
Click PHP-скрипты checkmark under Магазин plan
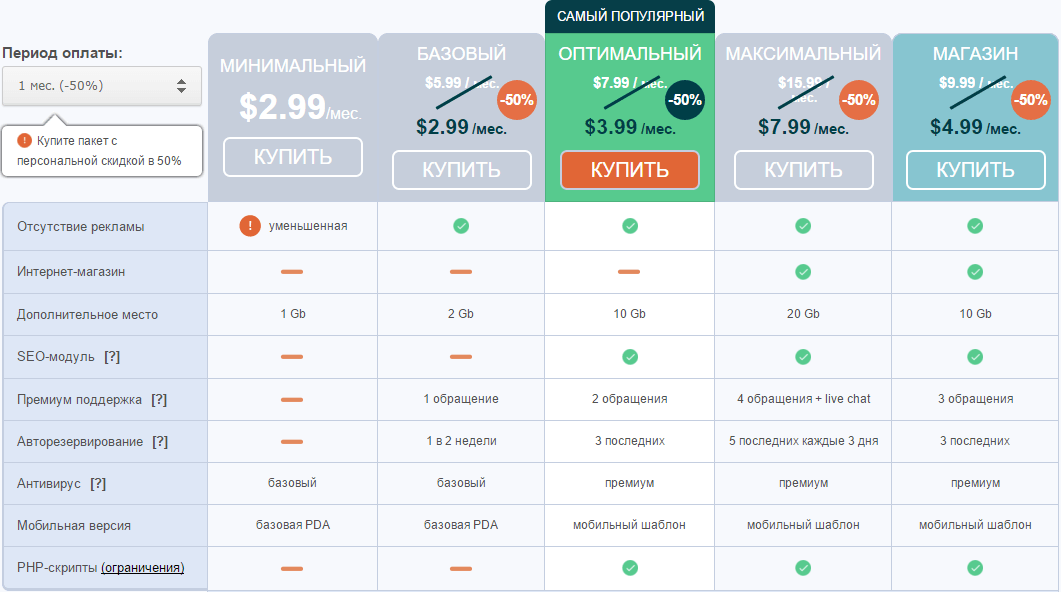(x=975, y=568)
